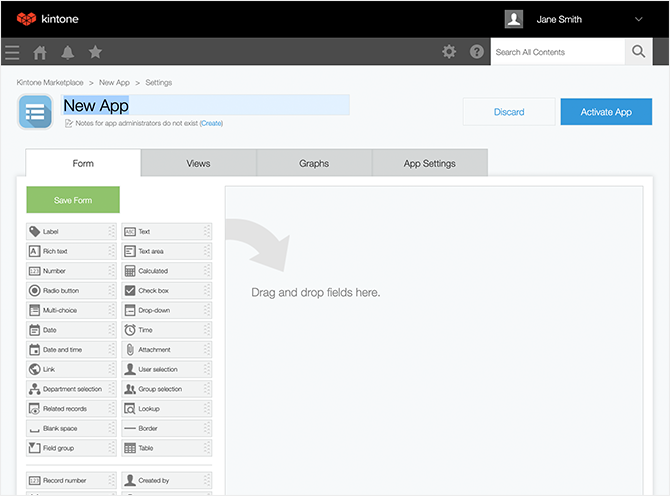
Task: Select the Related records field
Action: pos(71,408)
